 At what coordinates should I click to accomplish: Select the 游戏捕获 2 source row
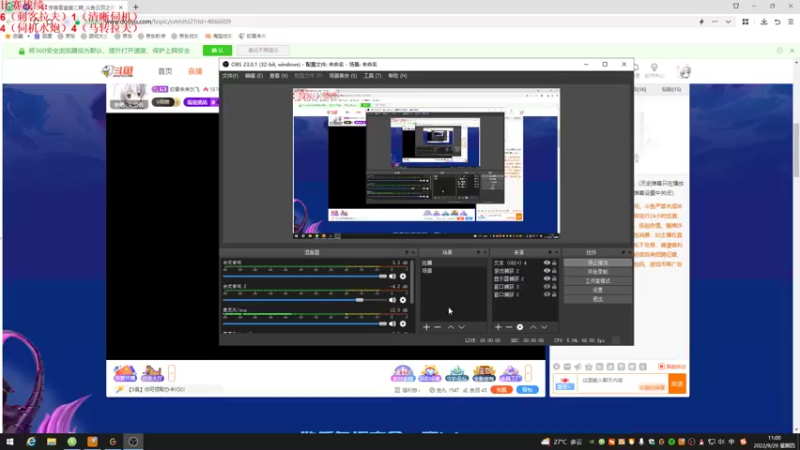tap(526, 271)
